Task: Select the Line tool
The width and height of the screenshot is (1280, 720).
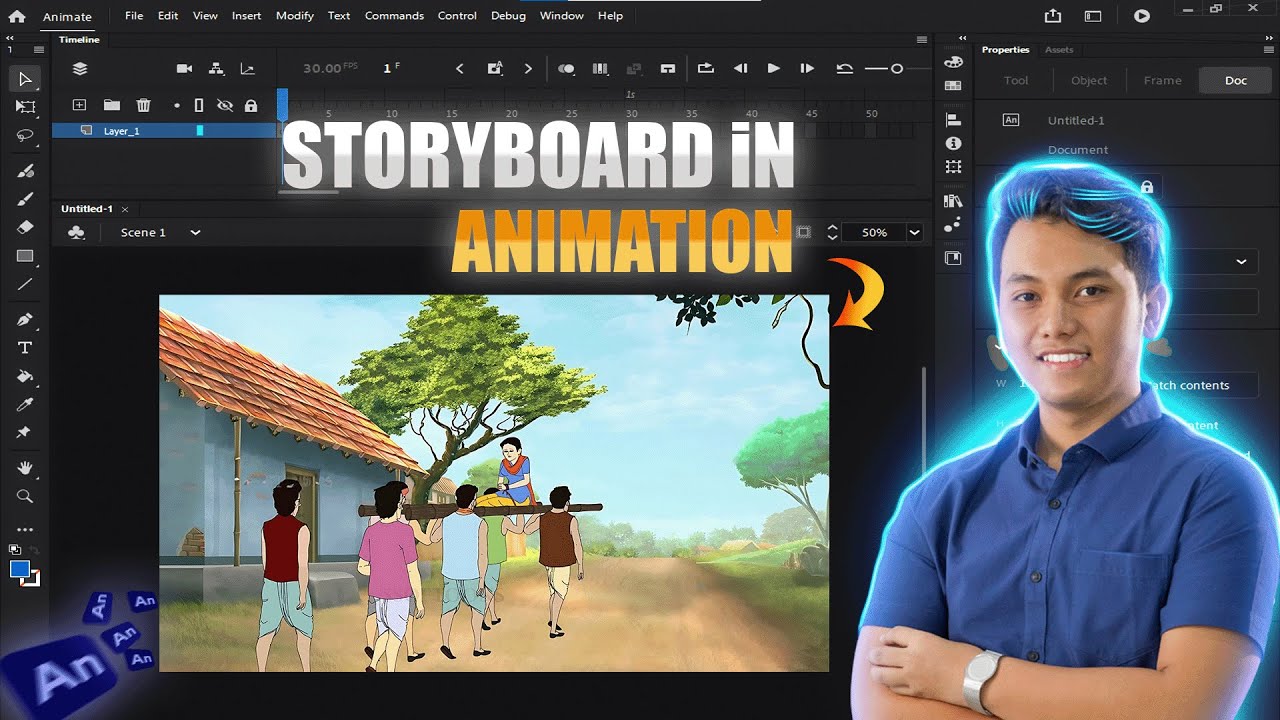Action: 25,284
